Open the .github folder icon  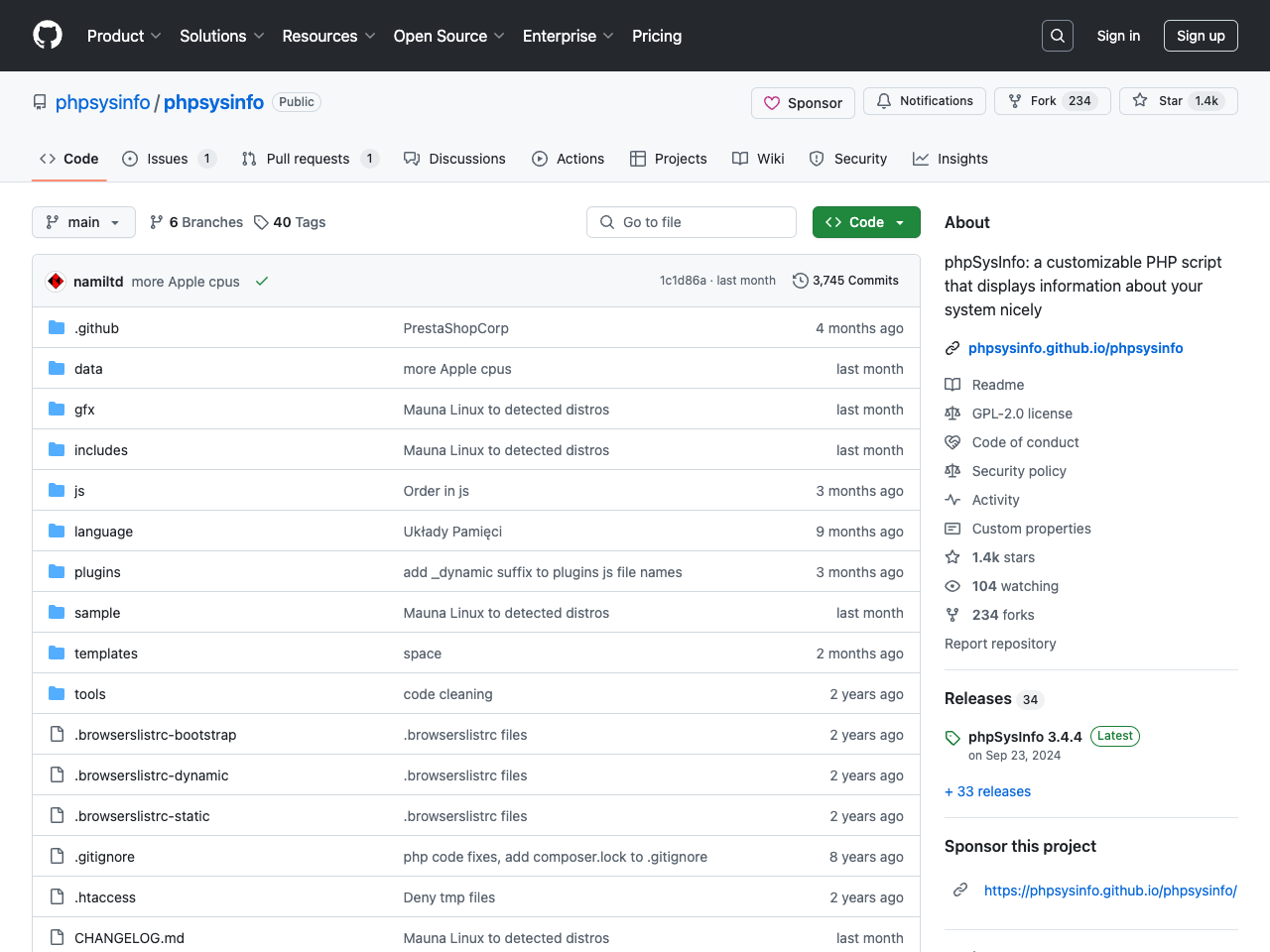coord(57,328)
